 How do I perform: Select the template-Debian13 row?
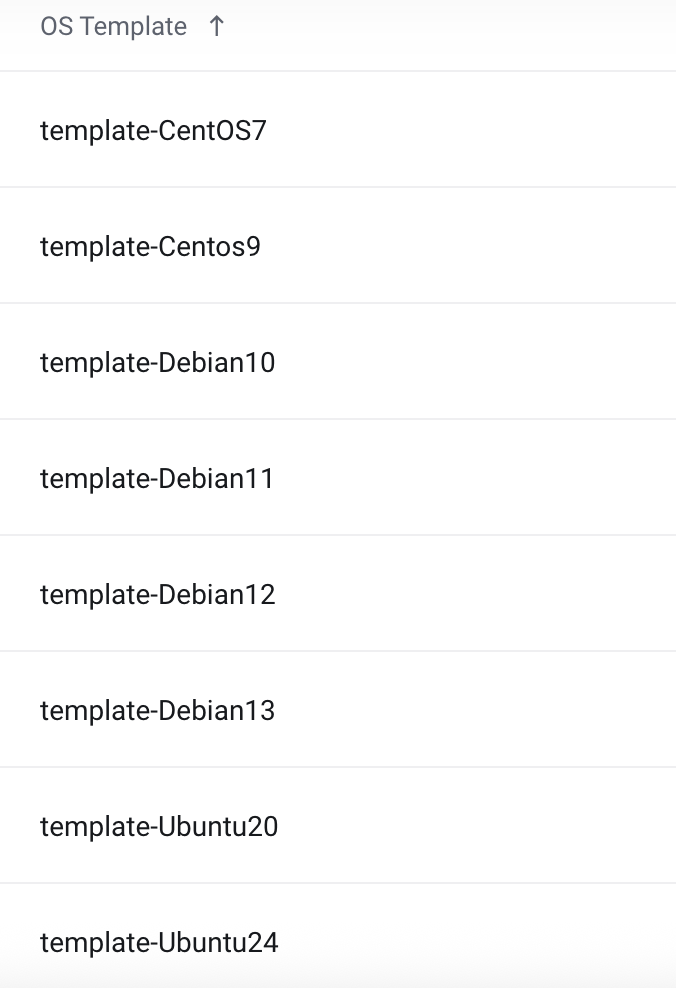(338, 709)
